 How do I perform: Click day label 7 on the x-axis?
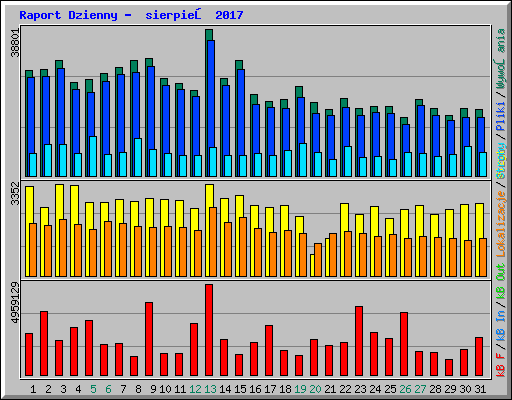[123, 389]
